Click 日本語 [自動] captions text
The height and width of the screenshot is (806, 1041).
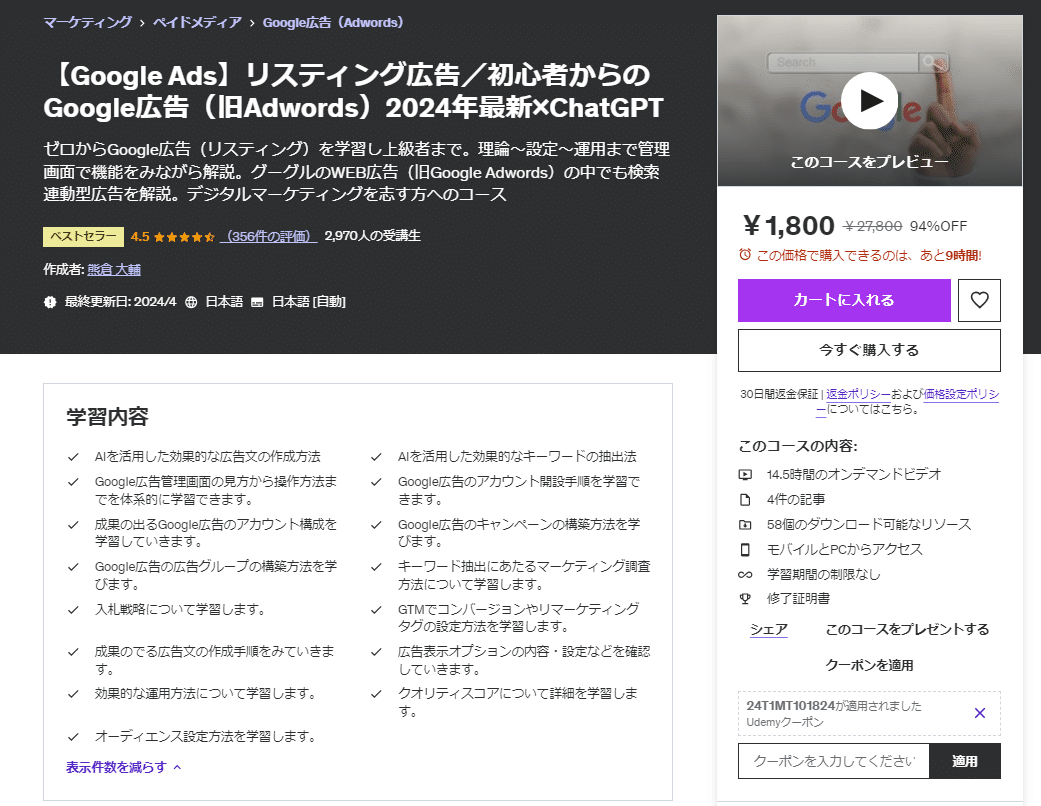click(x=309, y=302)
